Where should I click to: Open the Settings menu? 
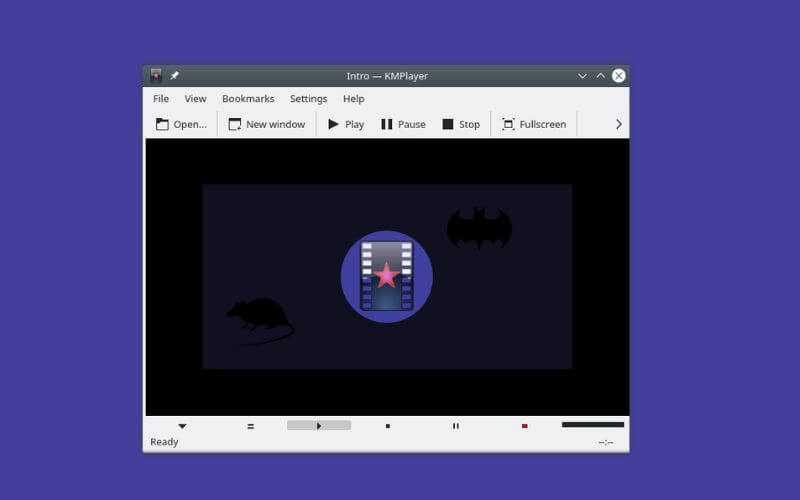pyautogui.click(x=308, y=99)
